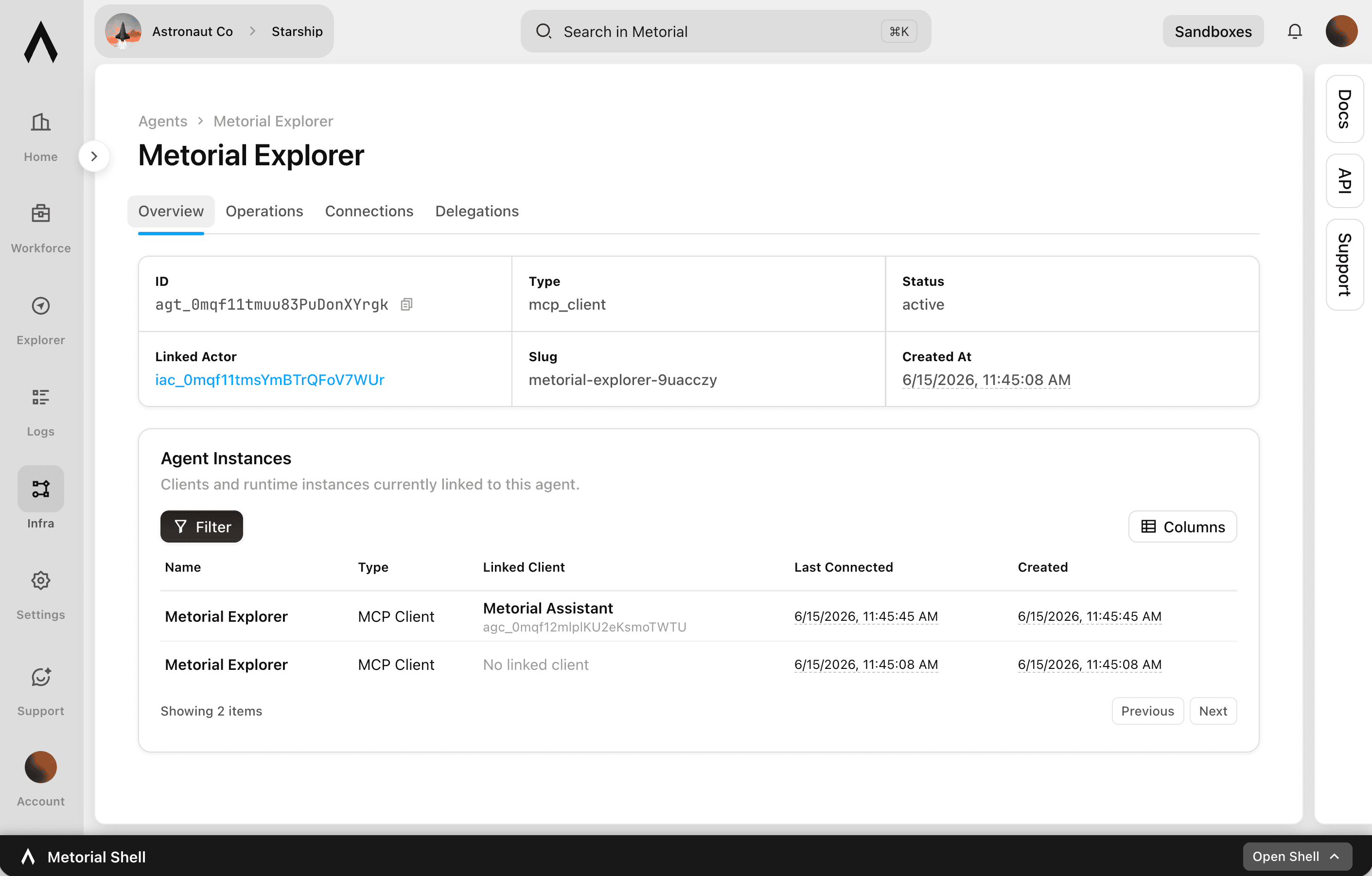The image size is (1372, 876).
Task: Click the Created column header
Action: [x=1043, y=567]
